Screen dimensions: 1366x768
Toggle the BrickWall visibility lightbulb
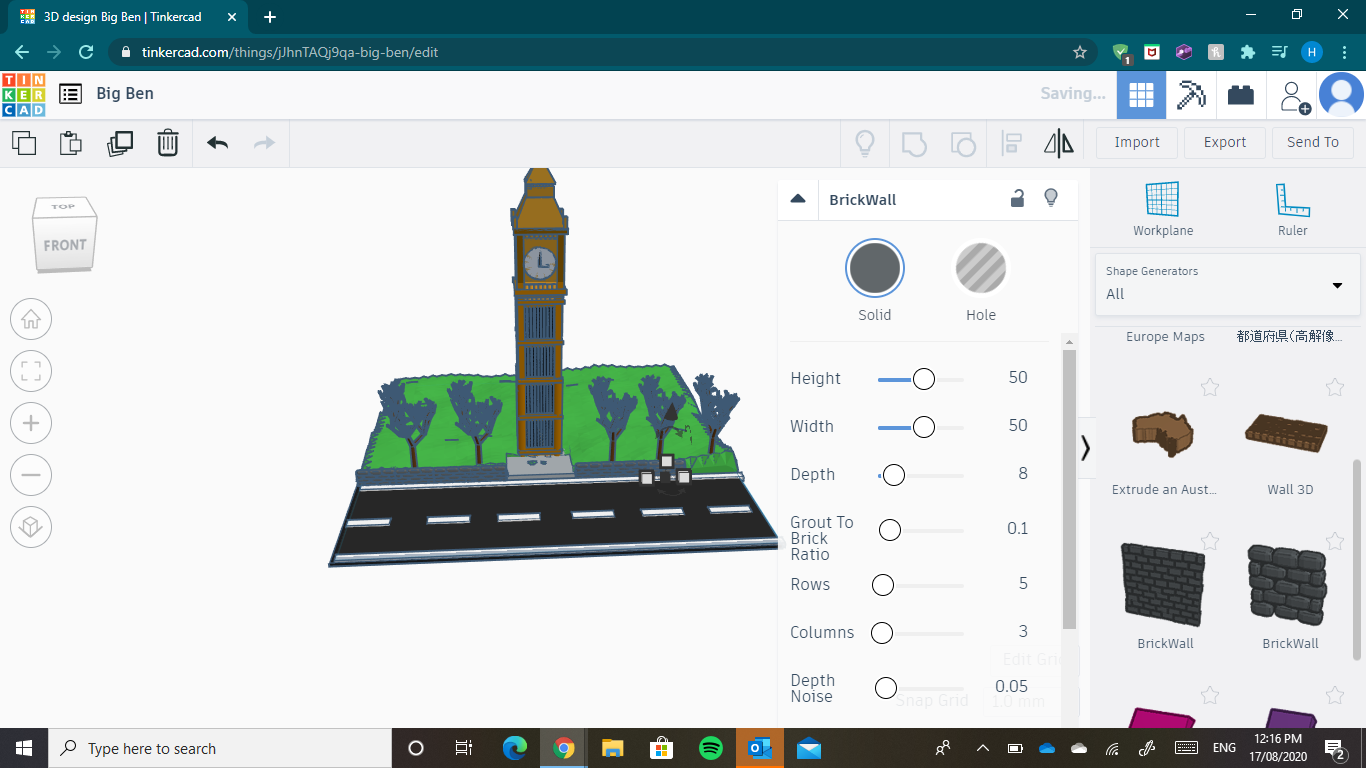point(1051,198)
